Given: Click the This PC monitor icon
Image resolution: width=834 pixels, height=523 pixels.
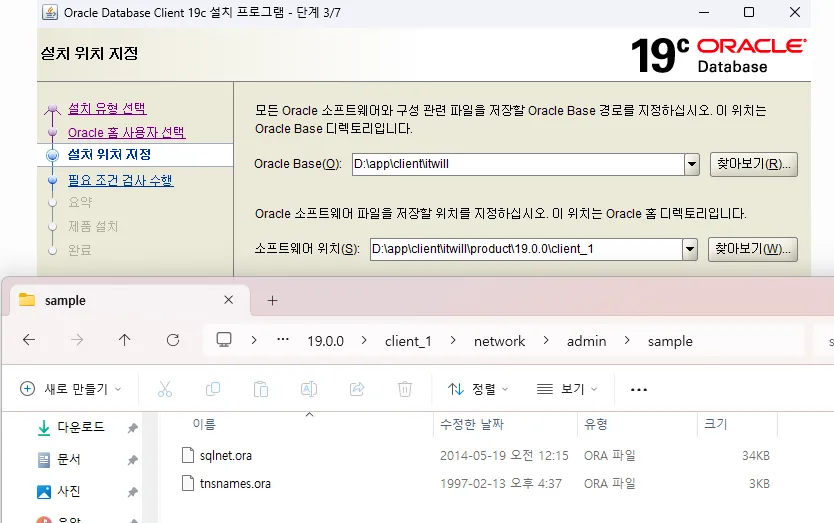Looking at the screenshot, I should point(224,340).
